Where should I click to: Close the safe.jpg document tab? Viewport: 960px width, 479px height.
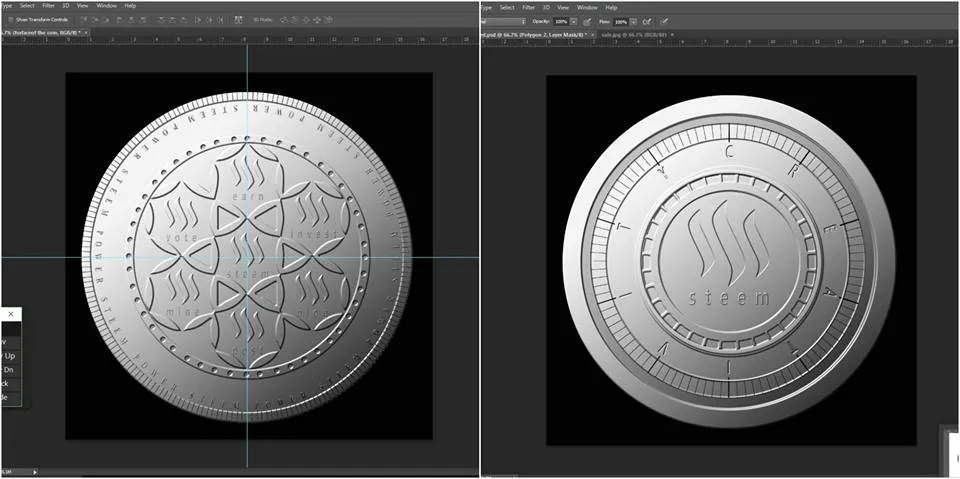pos(672,35)
